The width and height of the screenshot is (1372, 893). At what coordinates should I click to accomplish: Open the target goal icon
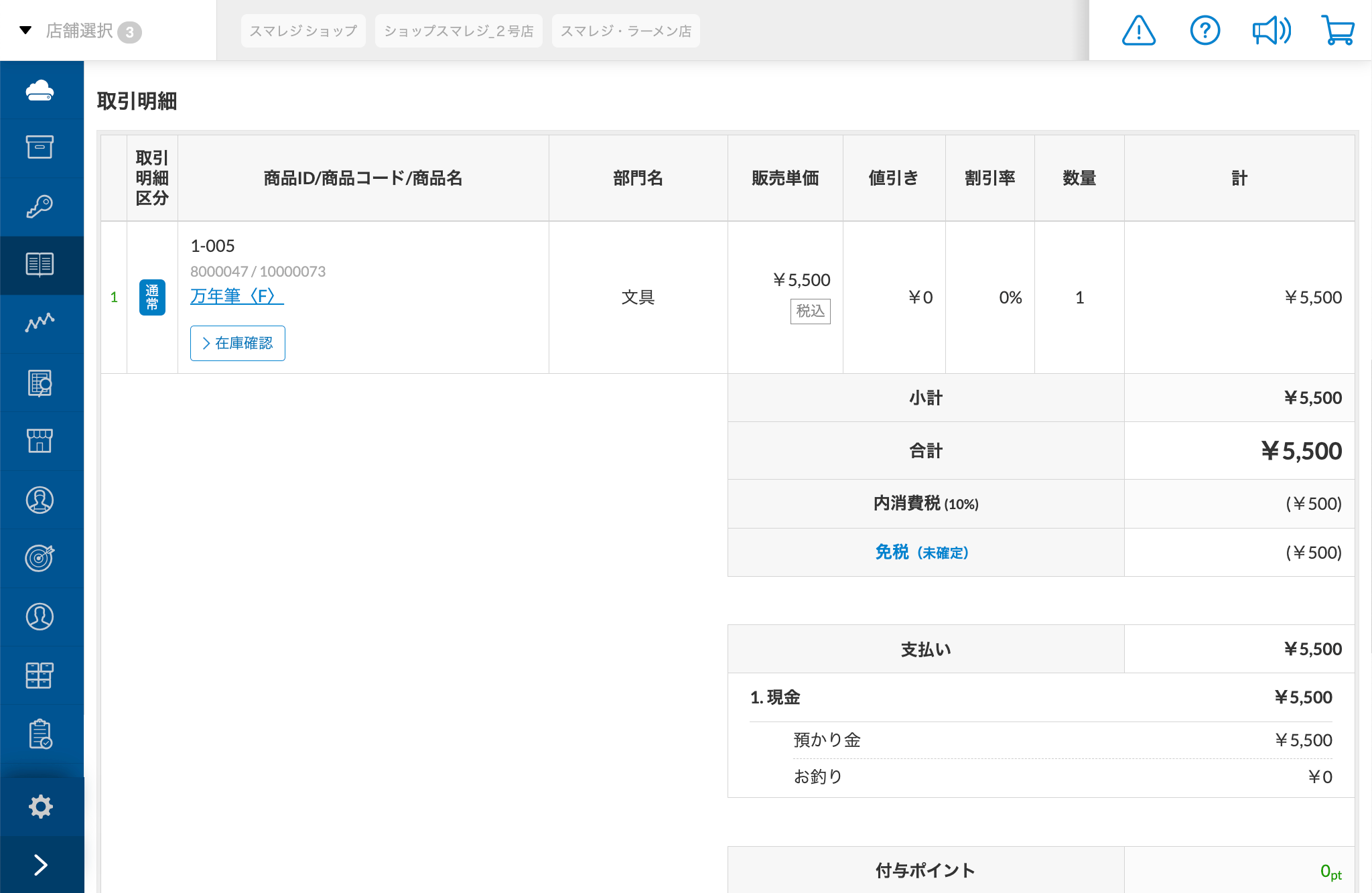(40, 557)
